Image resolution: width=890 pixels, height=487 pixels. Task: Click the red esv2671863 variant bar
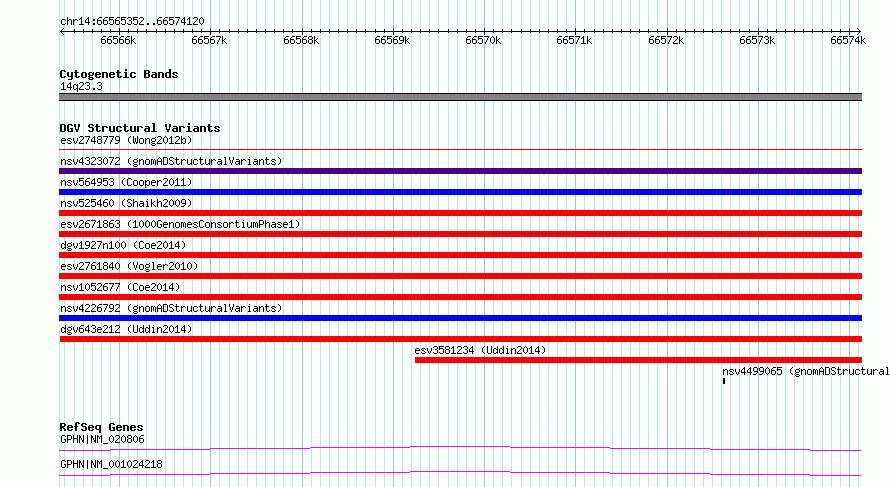click(x=460, y=234)
